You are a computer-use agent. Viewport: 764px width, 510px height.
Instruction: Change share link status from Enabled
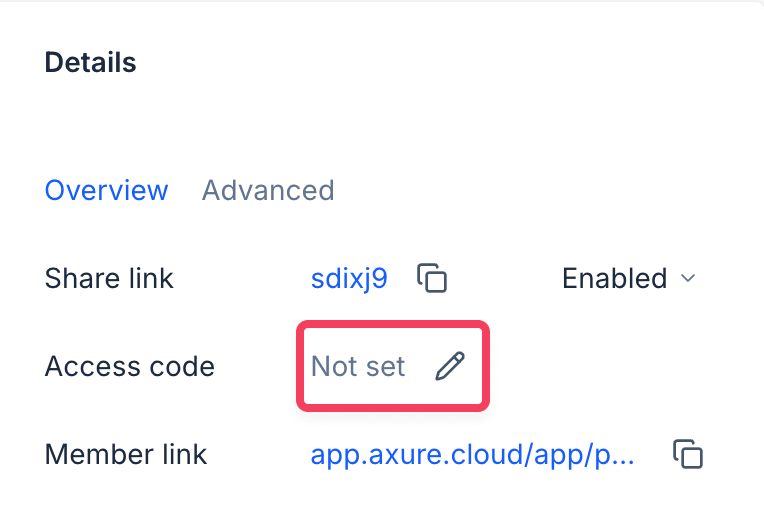[x=627, y=278]
